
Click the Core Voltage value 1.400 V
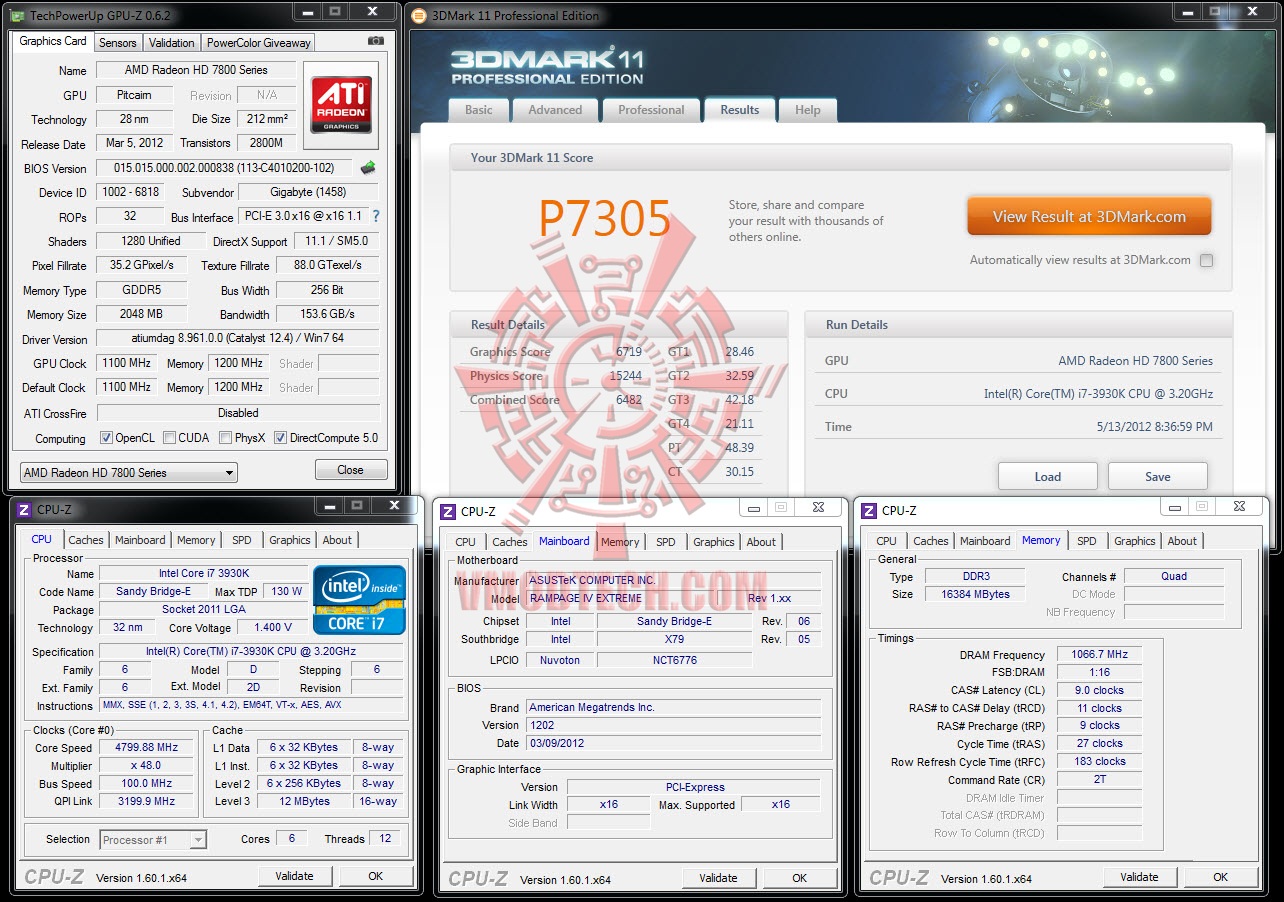pos(273,627)
